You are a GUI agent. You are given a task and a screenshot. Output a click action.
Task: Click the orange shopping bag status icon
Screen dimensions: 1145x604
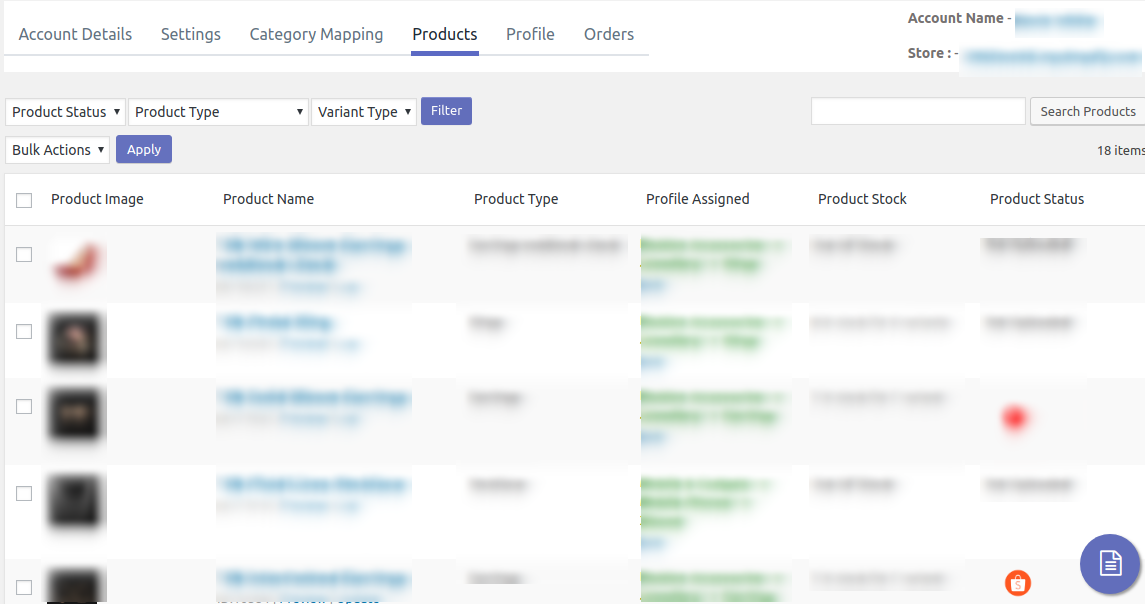click(1017, 583)
